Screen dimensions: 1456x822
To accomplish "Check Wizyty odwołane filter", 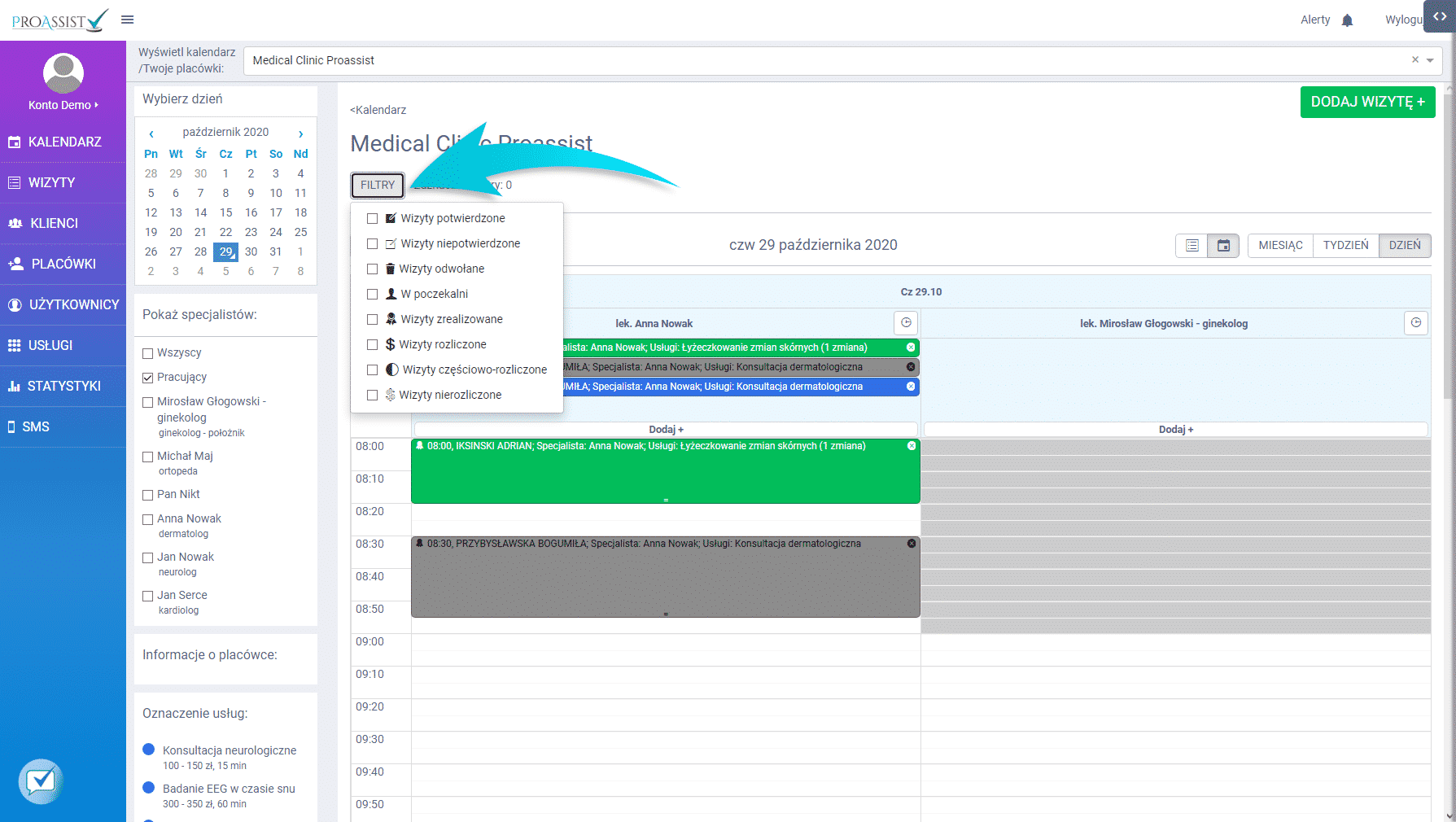I will pos(372,269).
